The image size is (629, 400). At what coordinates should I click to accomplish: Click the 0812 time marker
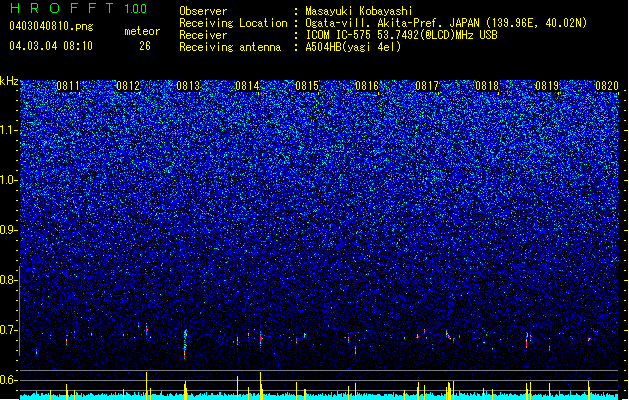[x=128, y=86]
